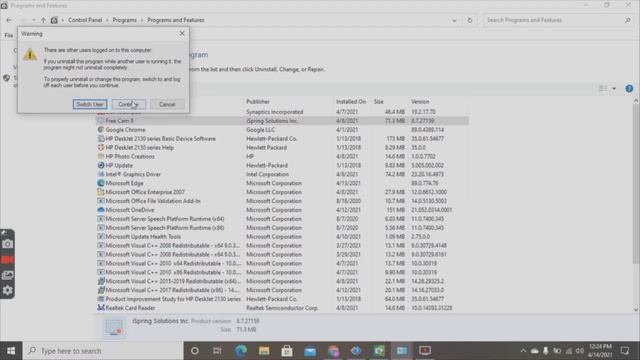Sort by Publisher column header

coord(258,102)
